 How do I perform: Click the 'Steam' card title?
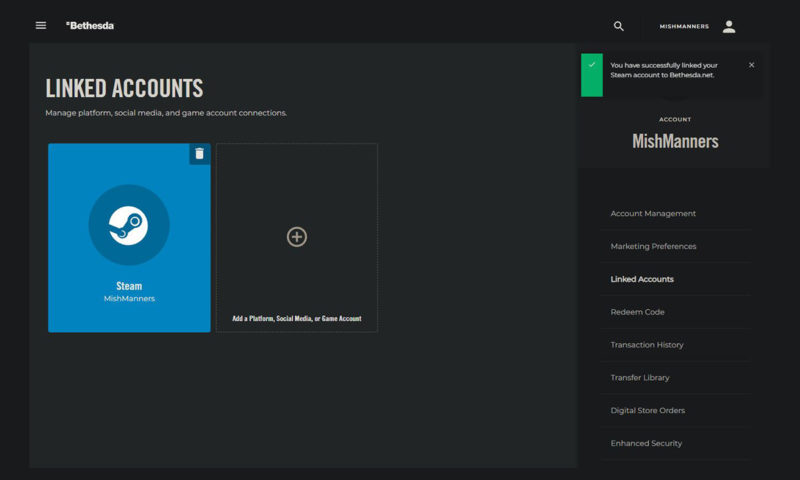pyautogui.click(x=129, y=286)
